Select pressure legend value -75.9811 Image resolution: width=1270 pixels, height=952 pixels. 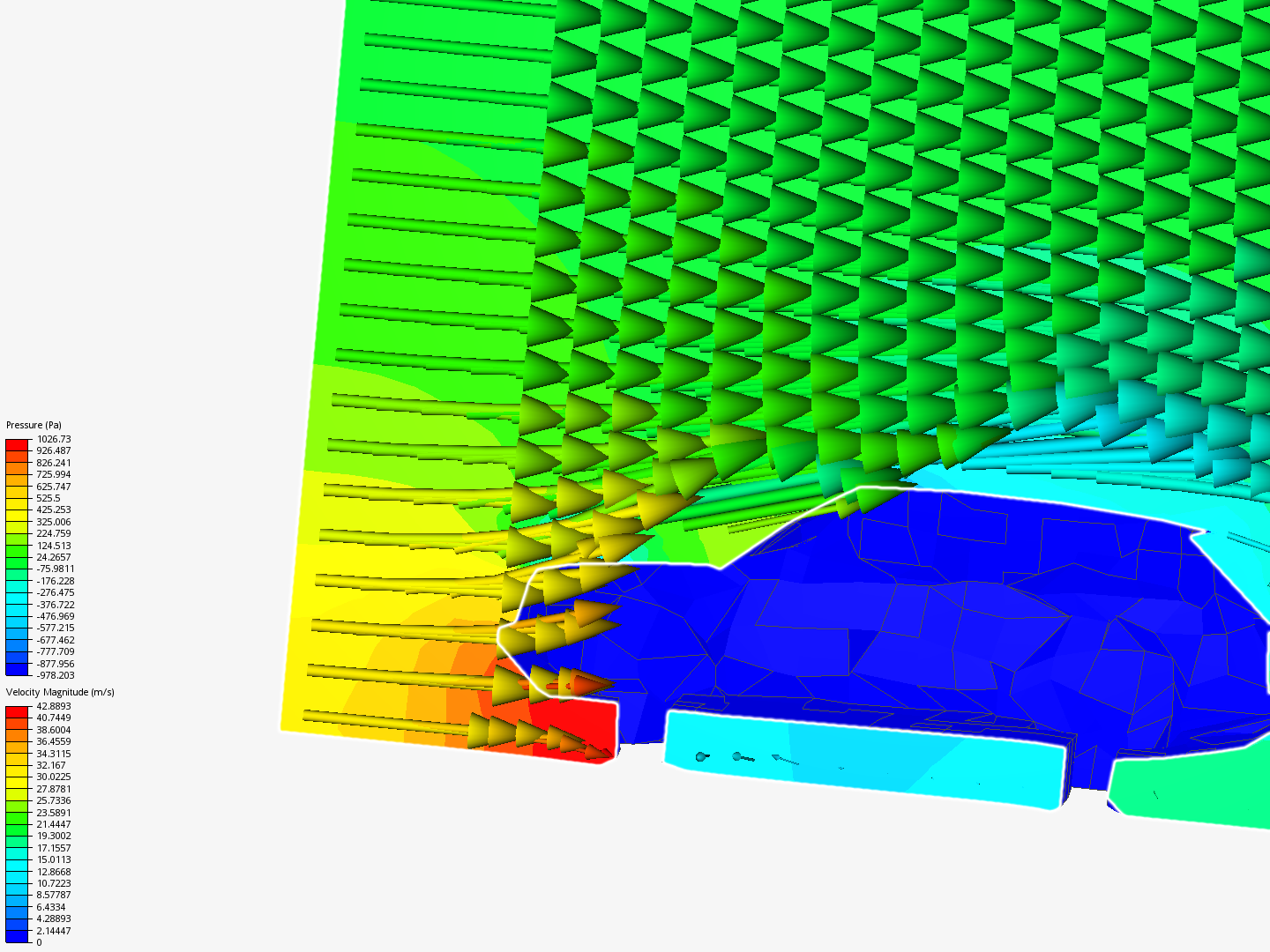(x=56, y=569)
